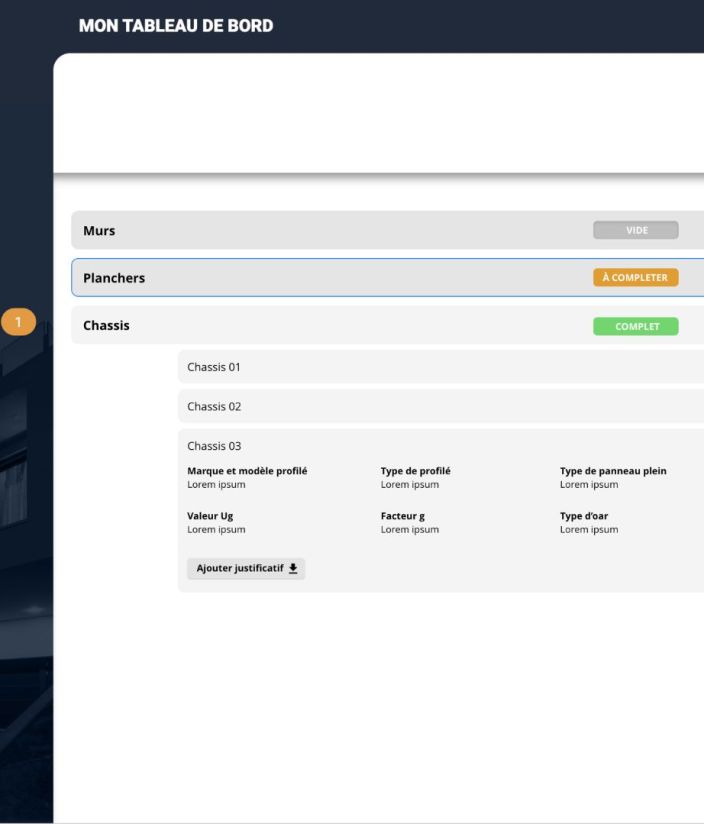This screenshot has height=824, width=704.
Task: Click the COMPLET status badge
Action: [636, 326]
